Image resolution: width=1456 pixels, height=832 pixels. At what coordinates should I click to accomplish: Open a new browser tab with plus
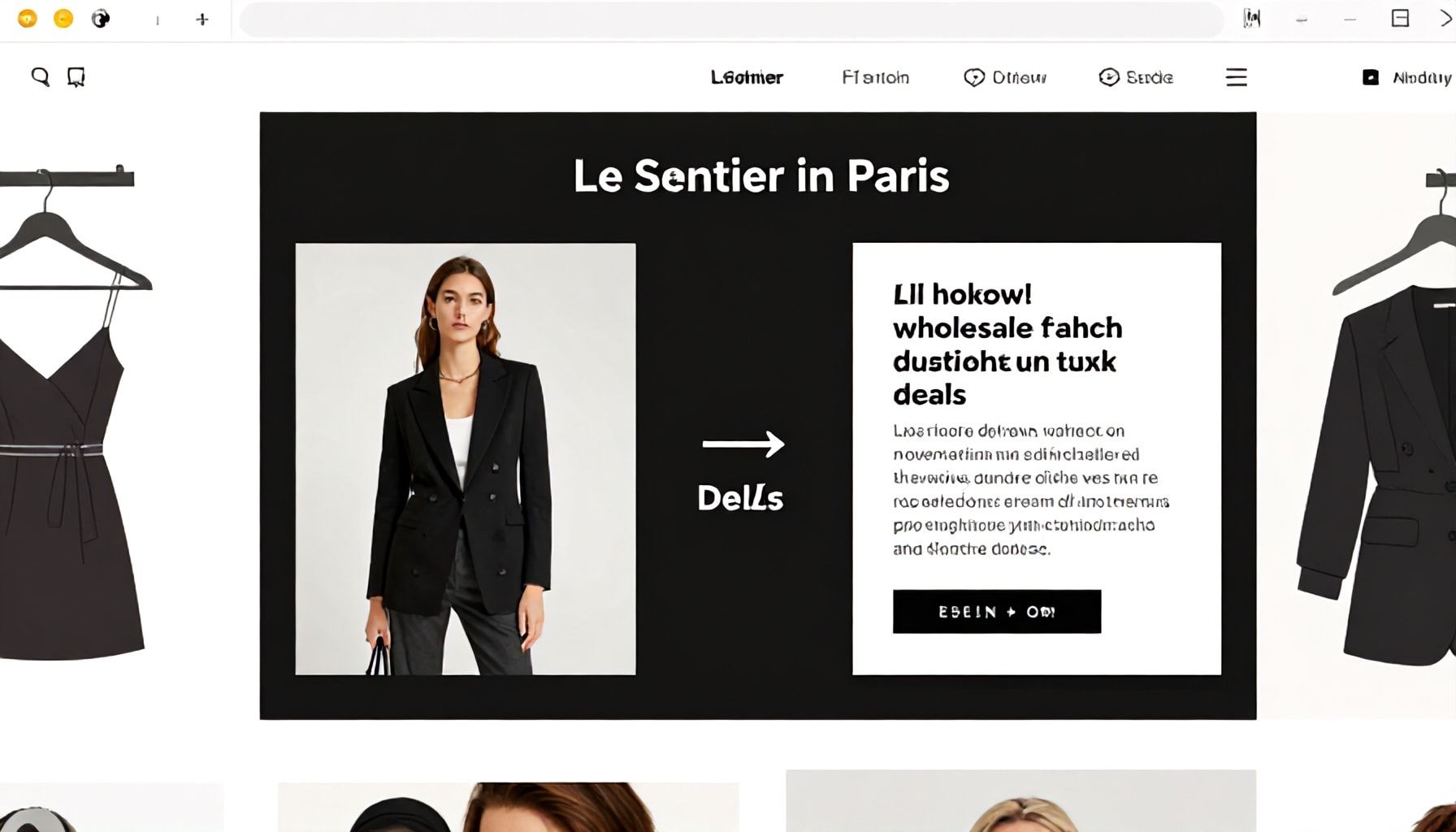coord(202,19)
